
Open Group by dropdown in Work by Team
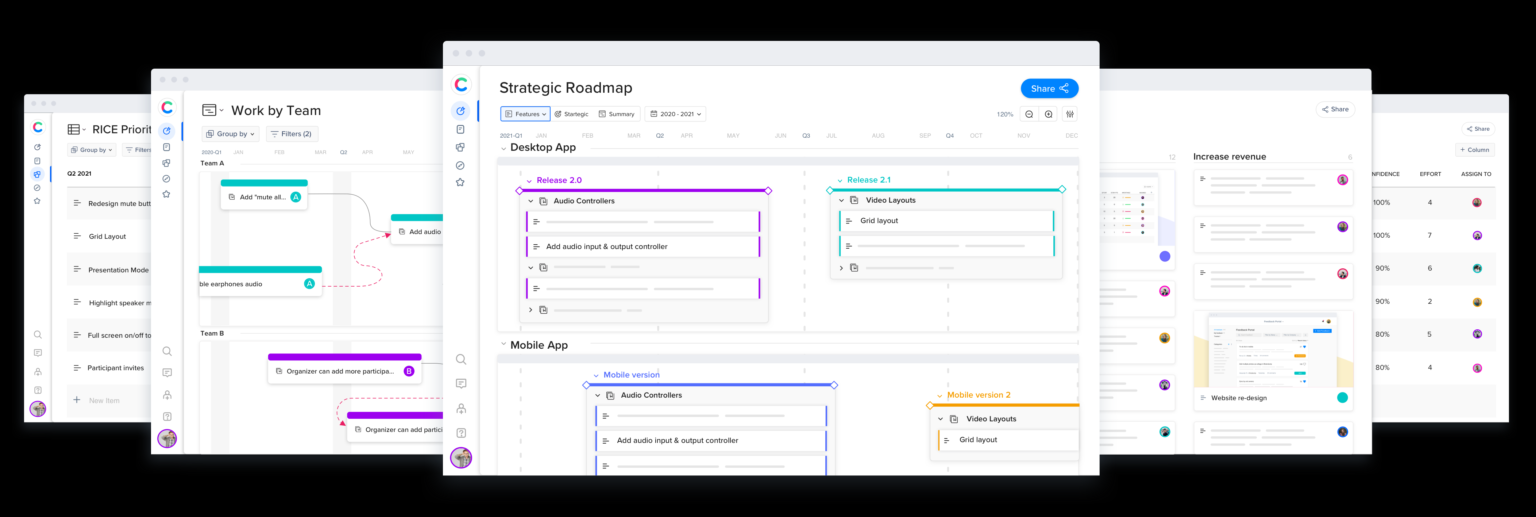[x=231, y=133]
